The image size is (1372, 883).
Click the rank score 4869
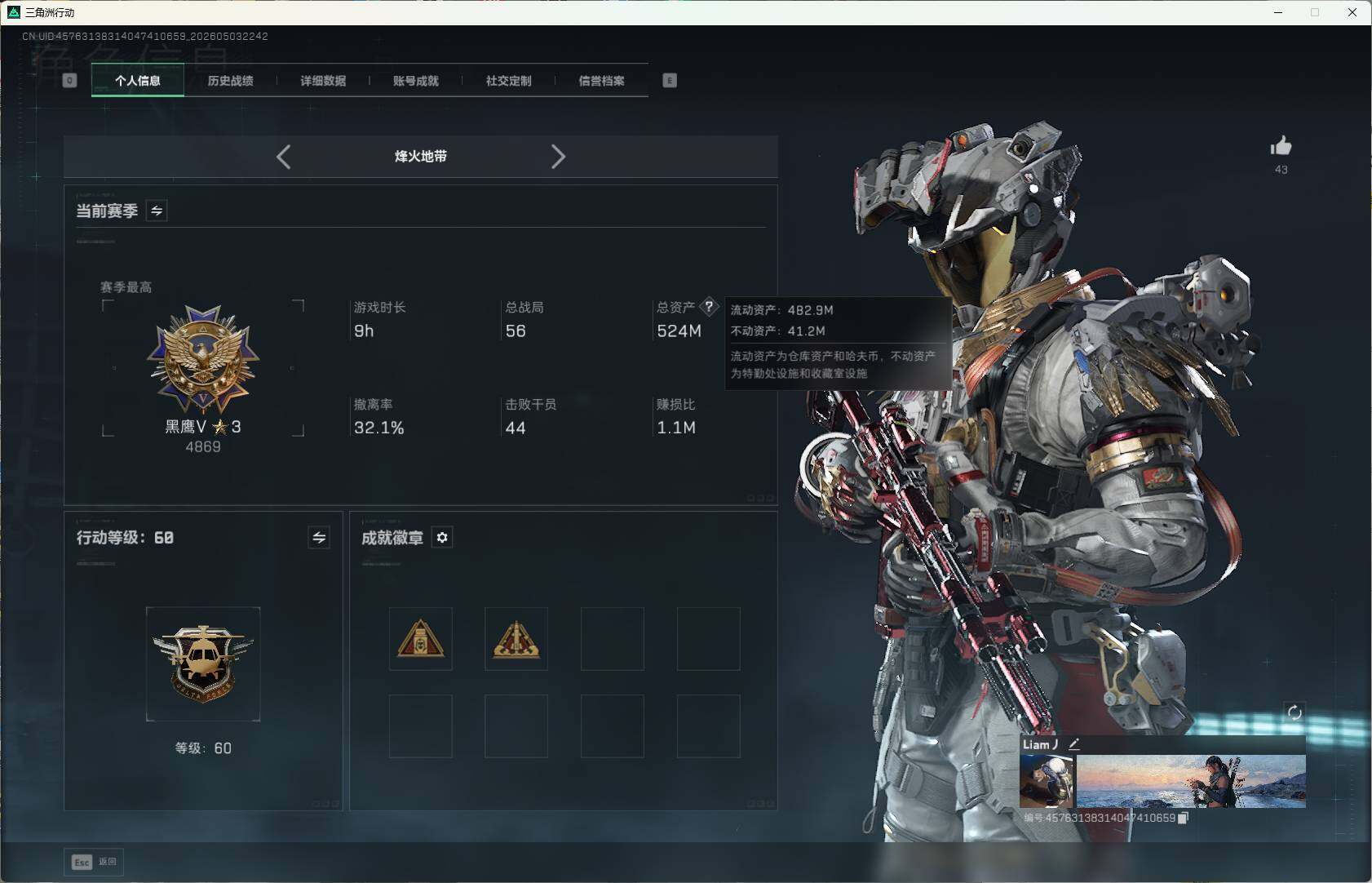[203, 446]
